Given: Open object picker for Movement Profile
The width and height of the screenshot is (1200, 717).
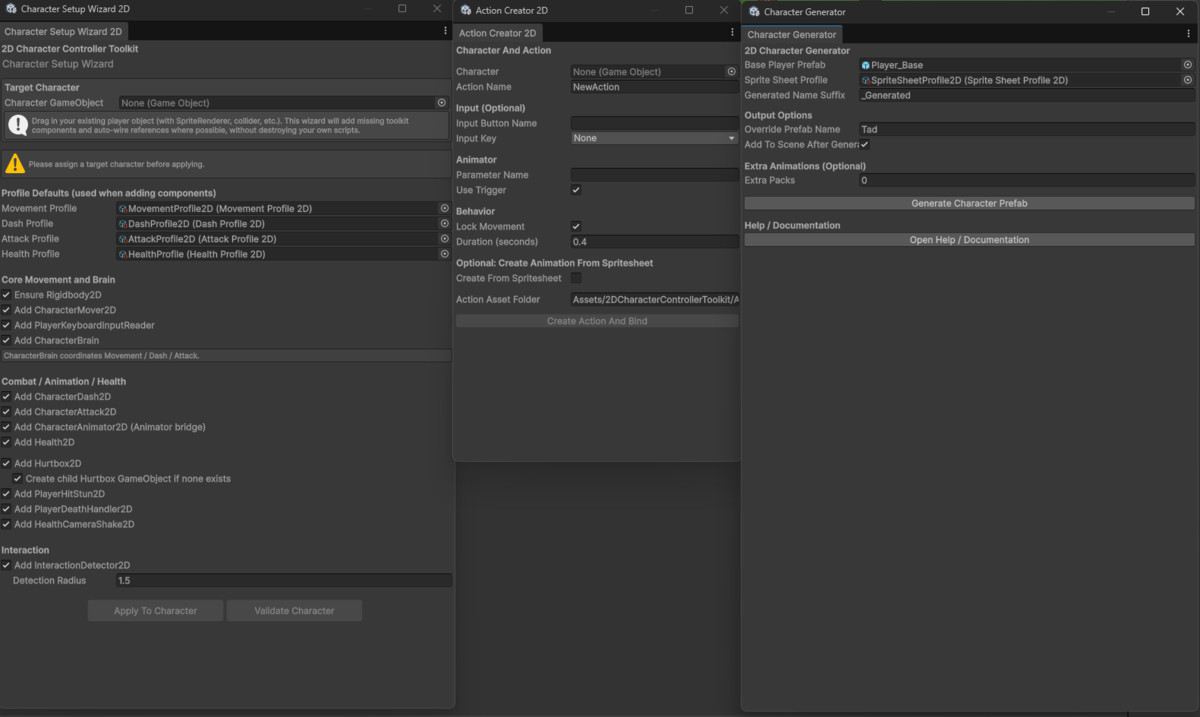Looking at the screenshot, I should coord(445,208).
